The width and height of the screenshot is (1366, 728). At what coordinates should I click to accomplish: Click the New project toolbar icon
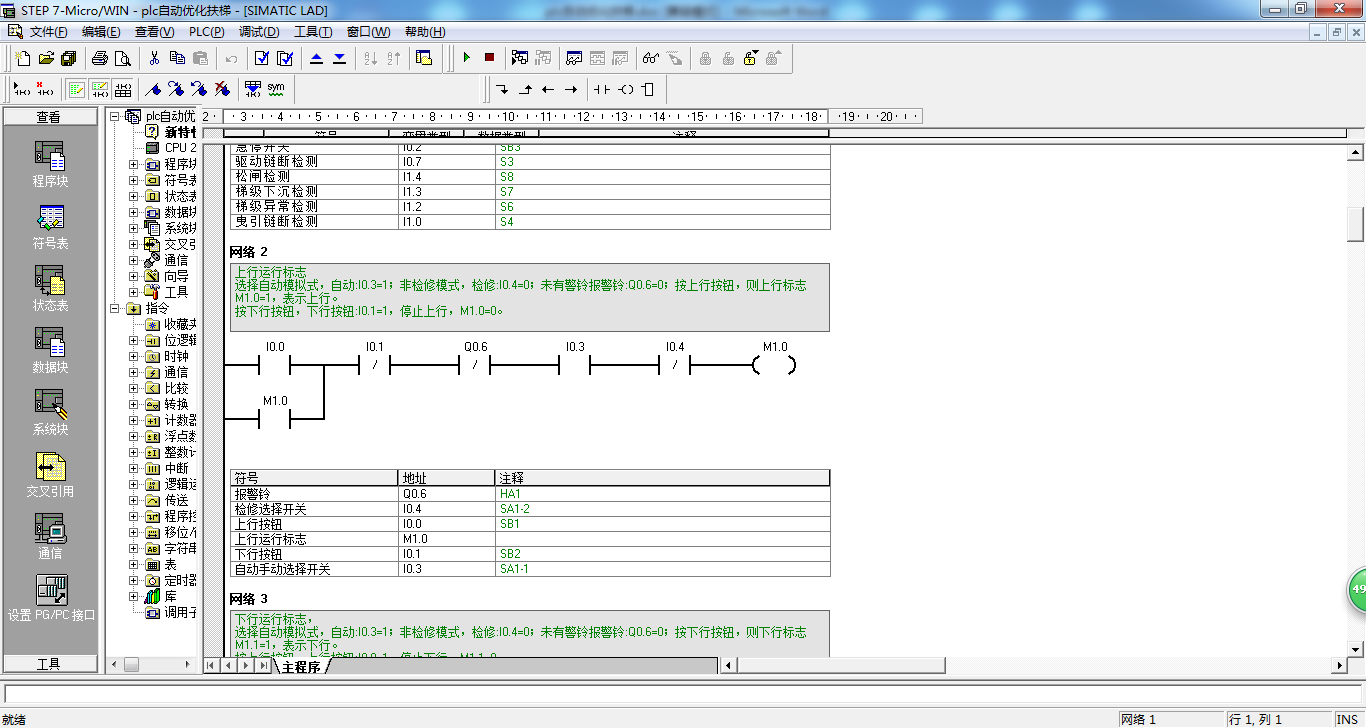(x=22, y=58)
